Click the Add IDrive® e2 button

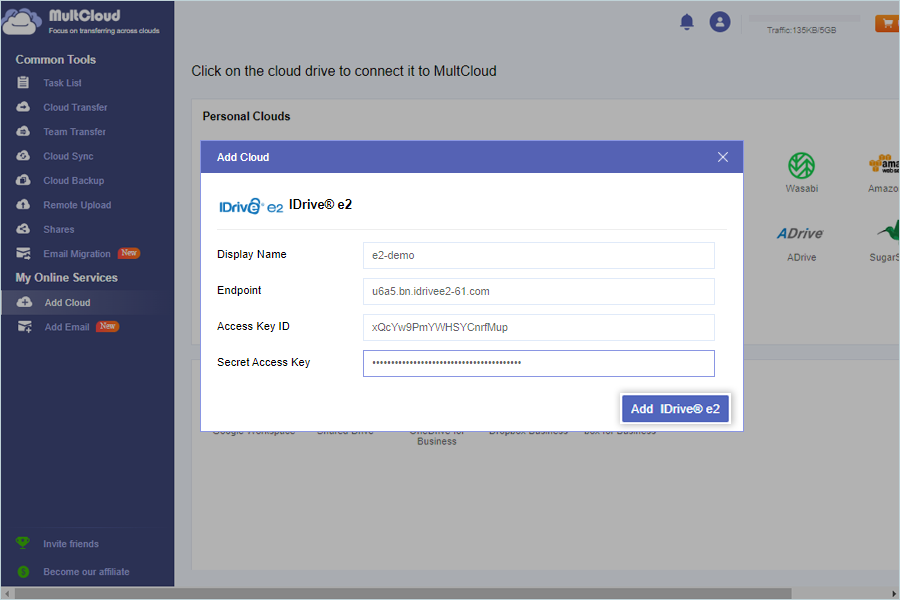click(675, 409)
